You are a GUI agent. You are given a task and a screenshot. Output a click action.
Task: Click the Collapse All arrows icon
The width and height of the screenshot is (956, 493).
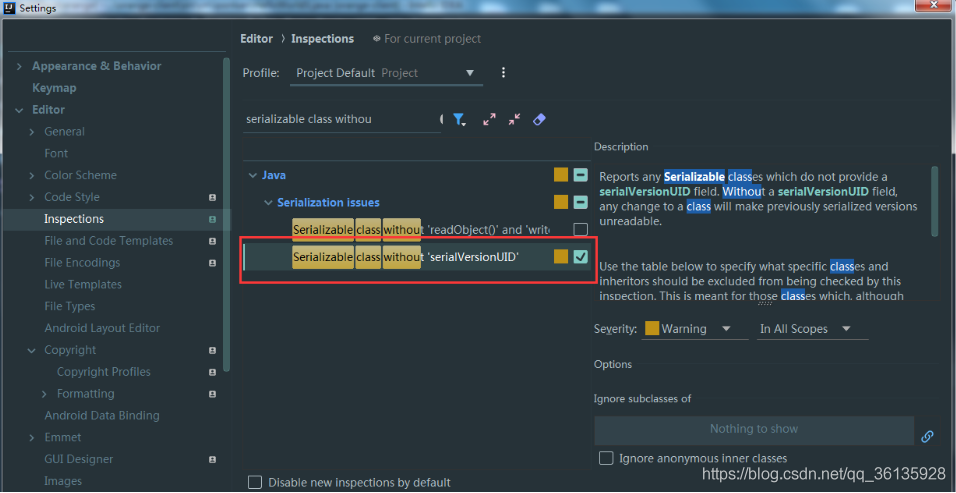click(x=514, y=119)
